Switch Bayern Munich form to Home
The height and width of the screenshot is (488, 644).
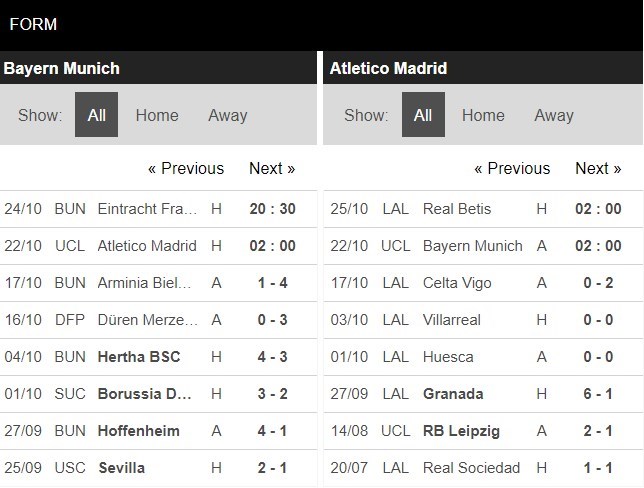coord(157,115)
